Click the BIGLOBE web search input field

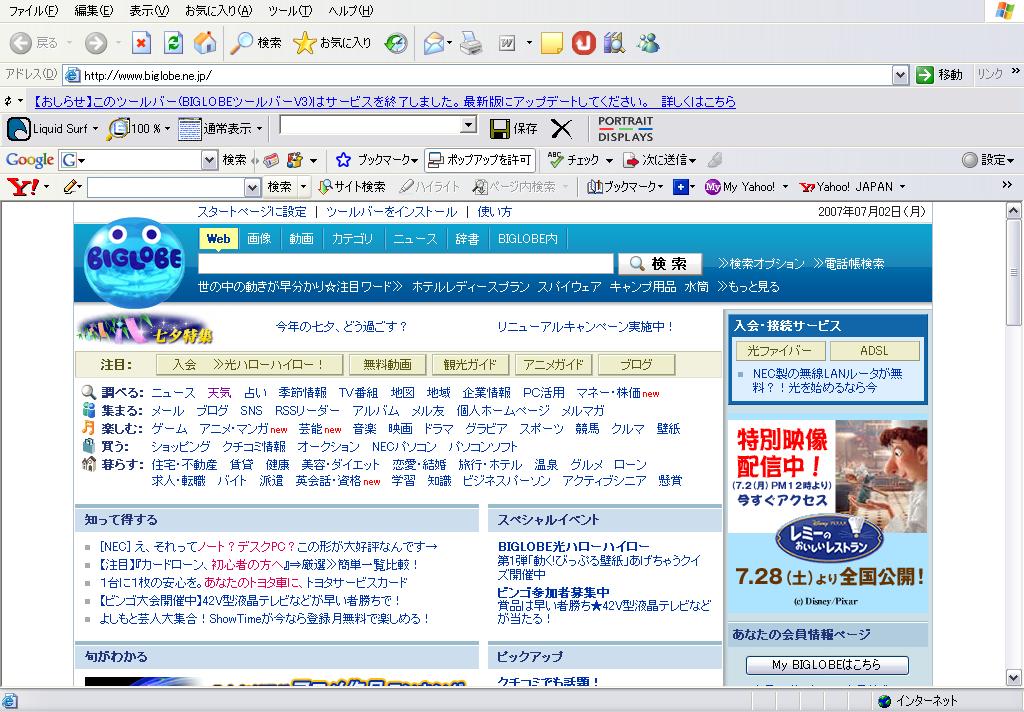406,264
